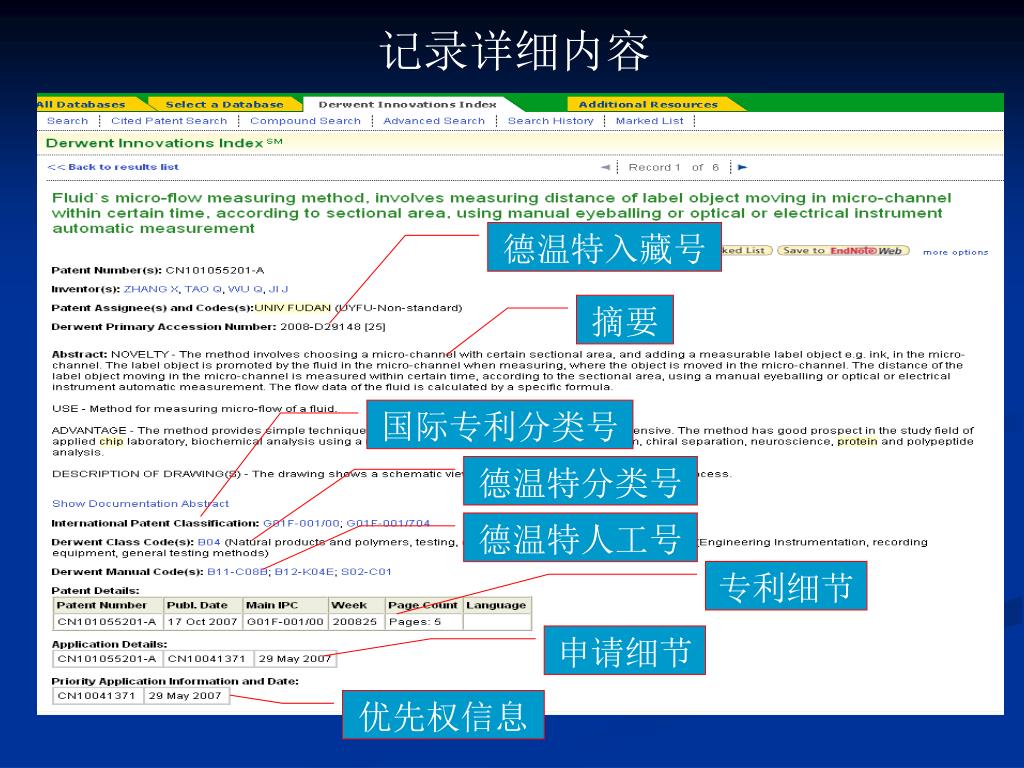Image resolution: width=1024 pixels, height=768 pixels.
Task: Open inventor JI J link
Action: tap(278, 289)
